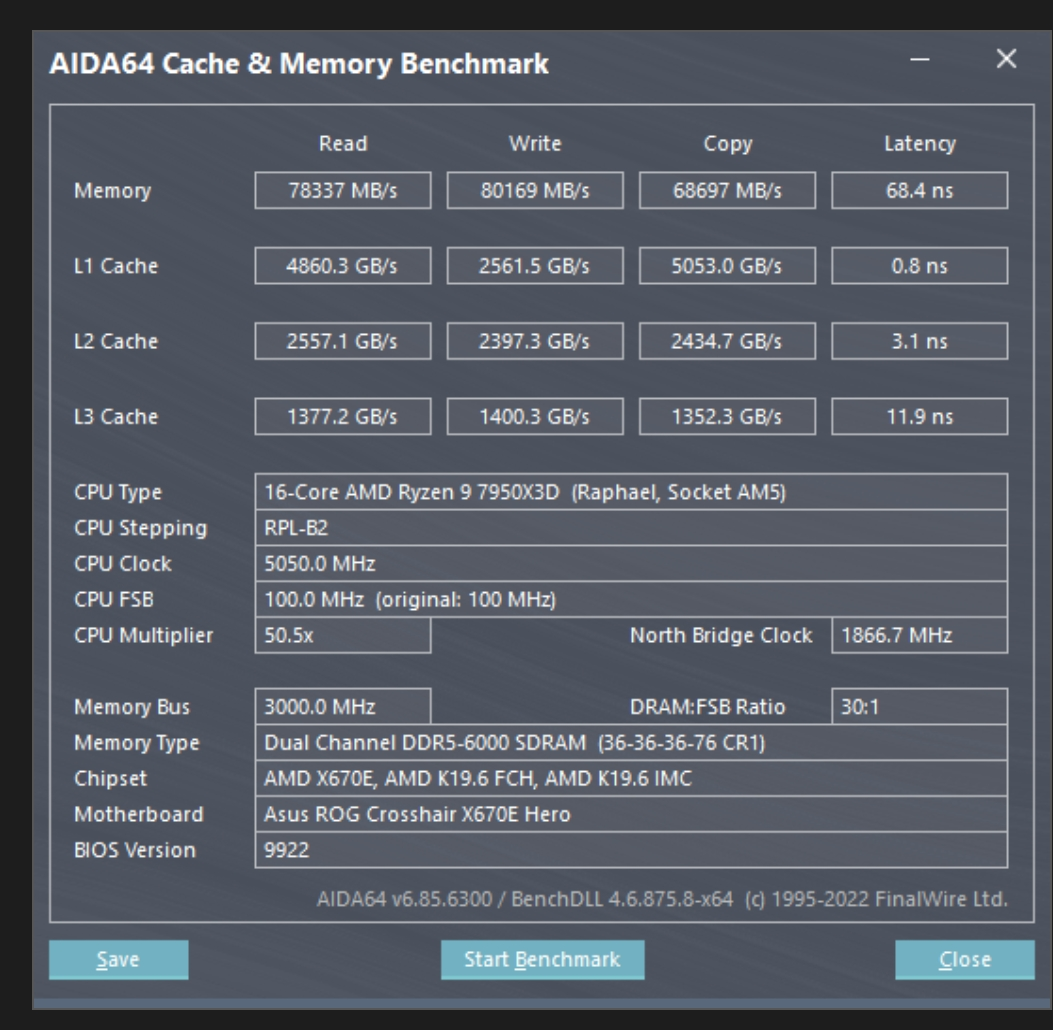Image resolution: width=1053 pixels, height=1030 pixels.
Task: Click the CPU Clock field 5050.0 MHz
Action: point(631,563)
